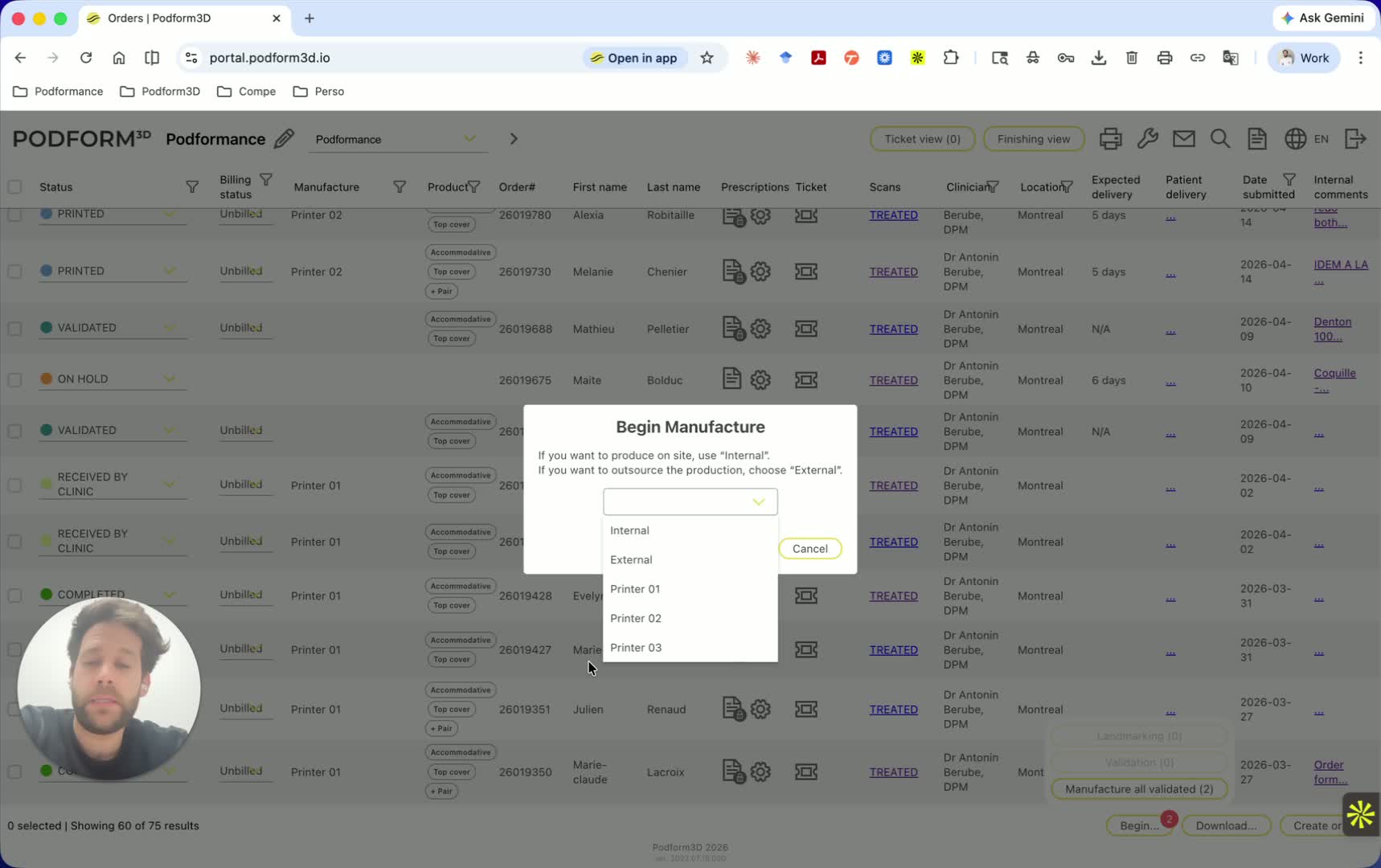
Task: Choose Printer 03 in the dropdown list
Action: (690, 648)
